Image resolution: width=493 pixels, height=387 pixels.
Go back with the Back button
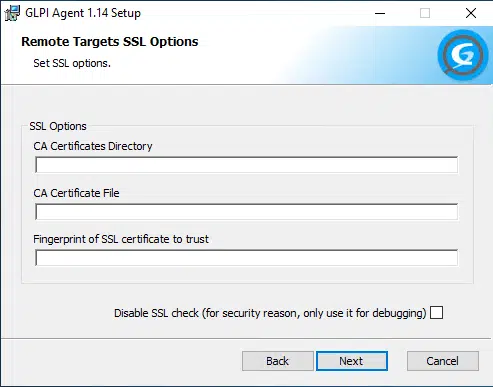(278, 361)
